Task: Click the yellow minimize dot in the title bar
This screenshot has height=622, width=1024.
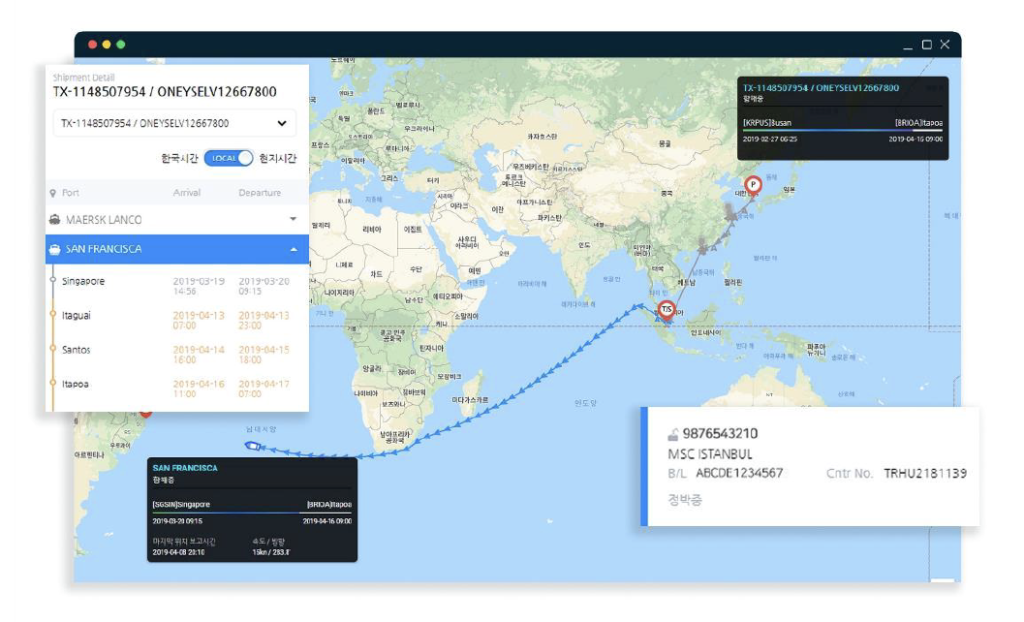Action: 106,44
